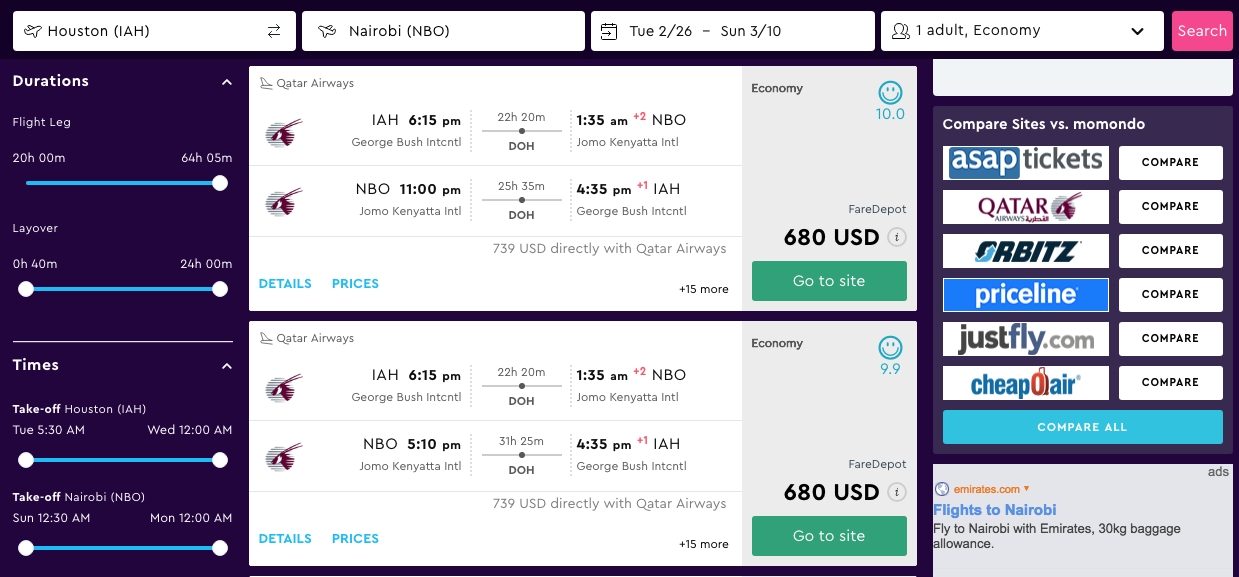The image size is (1239, 577).
Task: Open the 1 adult, Economy dropdown
Action: [1022, 31]
